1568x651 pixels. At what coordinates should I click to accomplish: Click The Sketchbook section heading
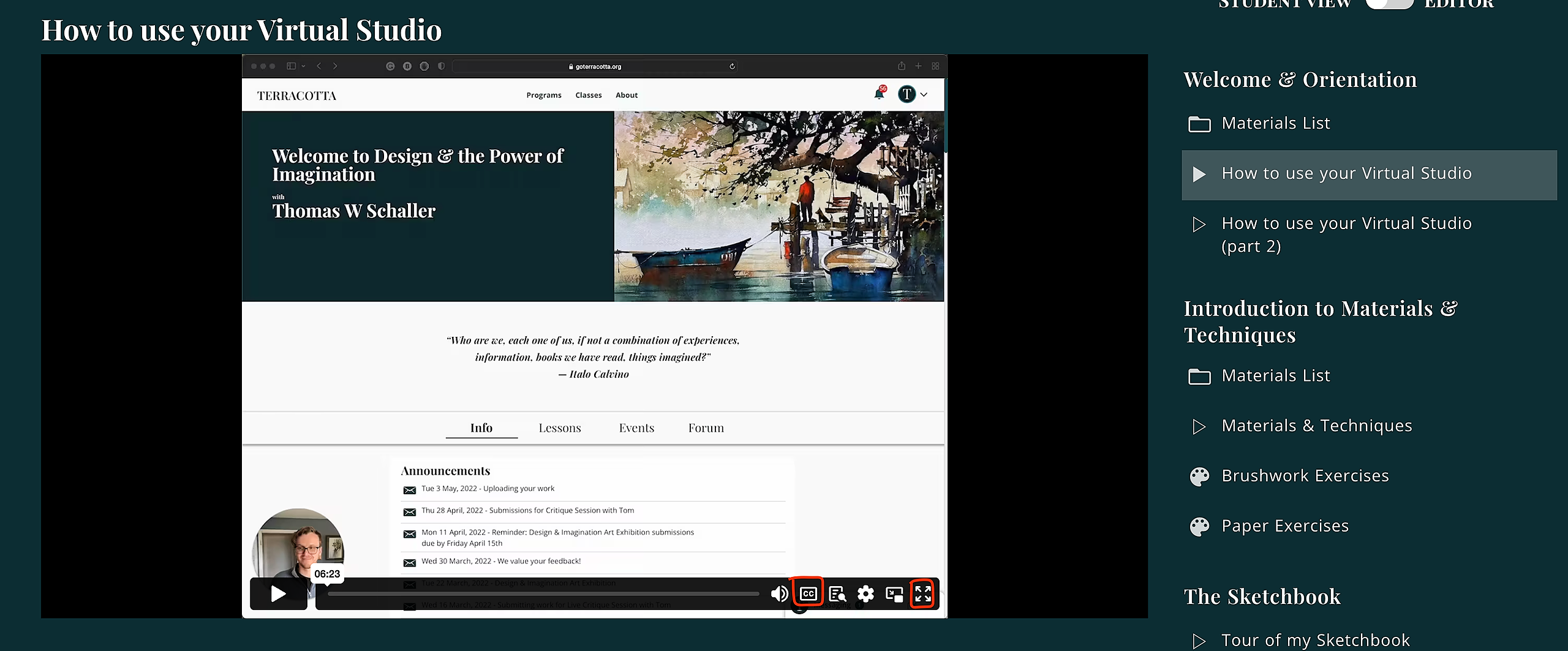[x=1262, y=596]
